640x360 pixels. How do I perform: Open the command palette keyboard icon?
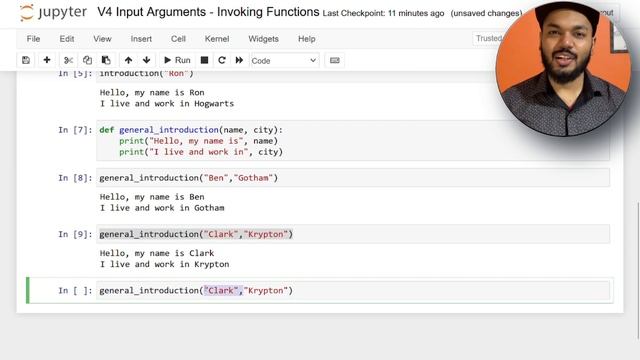tap(334, 60)
